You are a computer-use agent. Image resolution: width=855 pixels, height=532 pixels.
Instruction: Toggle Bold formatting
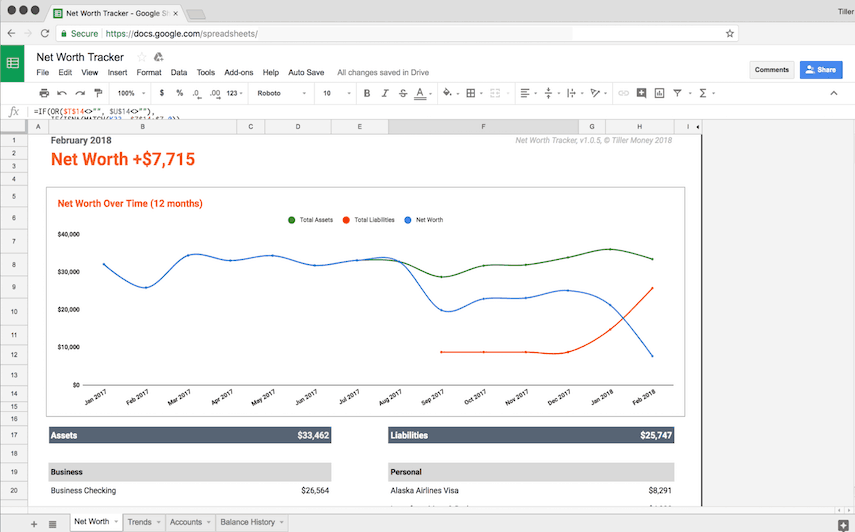(367, 93)
